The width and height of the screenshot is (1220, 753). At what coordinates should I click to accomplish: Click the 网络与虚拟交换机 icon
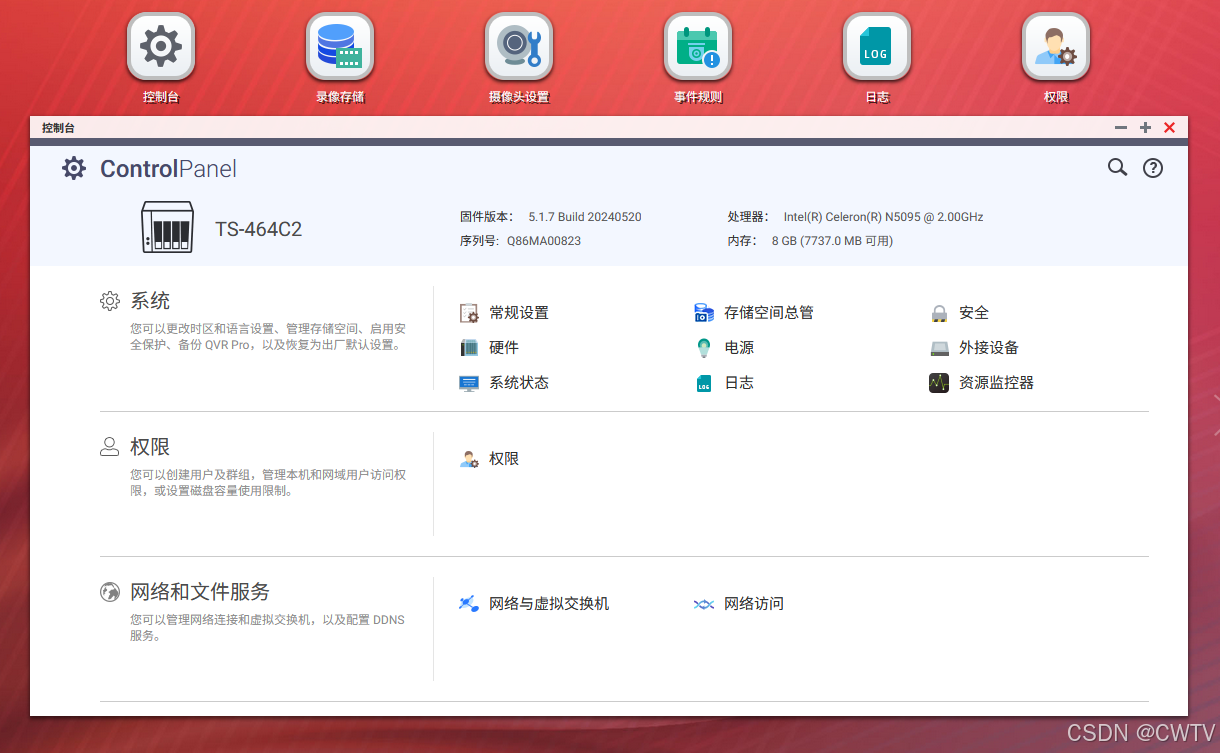point(469,604)
